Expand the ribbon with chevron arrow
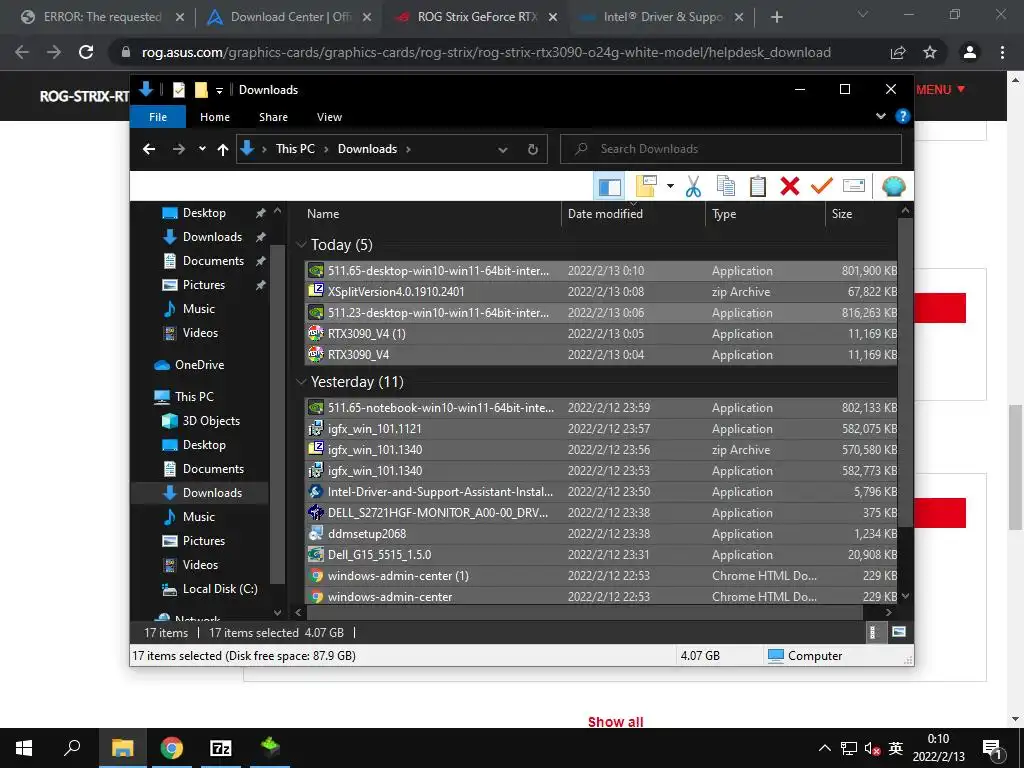The width and height of the screenshot is (1024, 768). tap(880, 116)
